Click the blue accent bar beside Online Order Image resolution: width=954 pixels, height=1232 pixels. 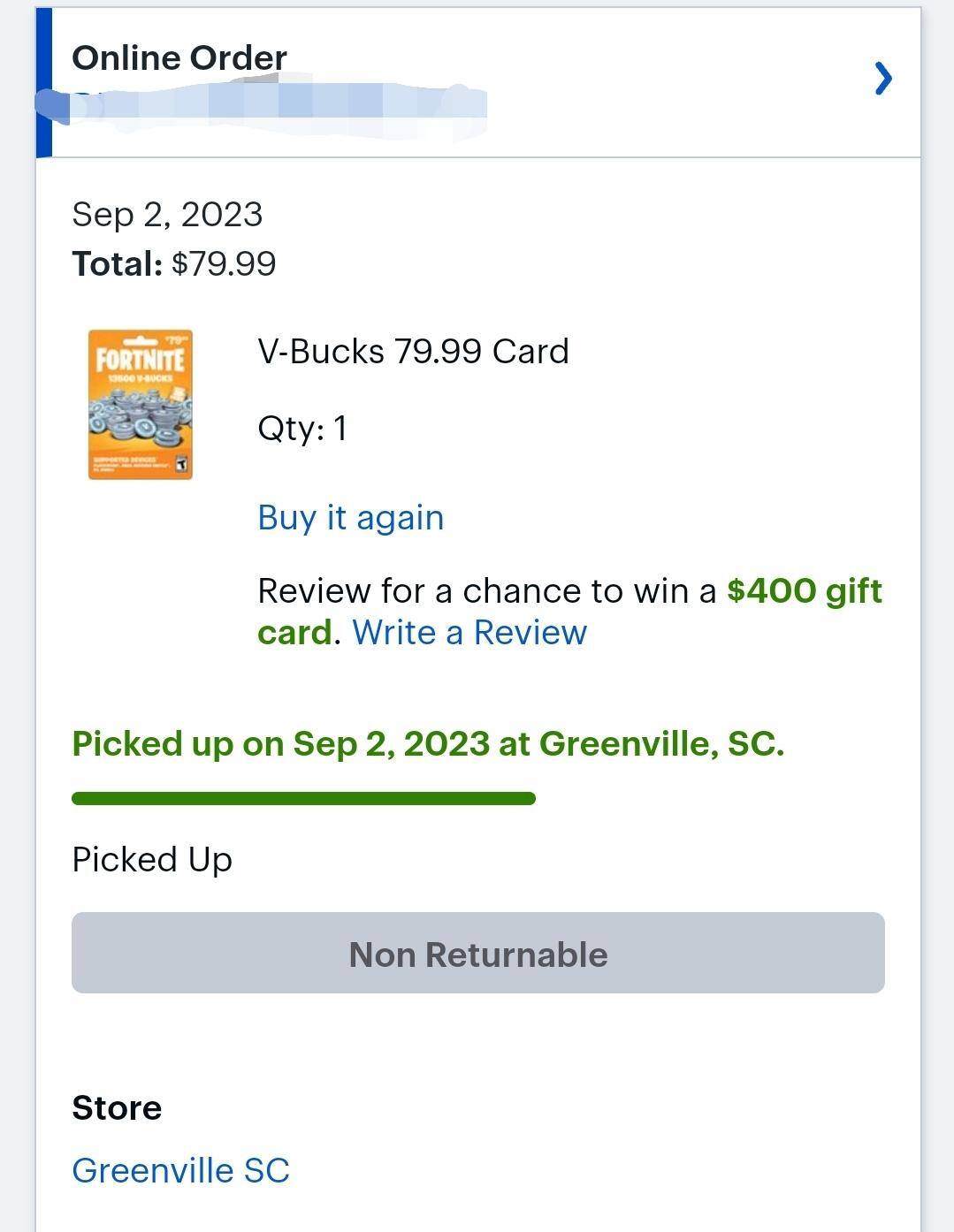[x=44, y=82]
